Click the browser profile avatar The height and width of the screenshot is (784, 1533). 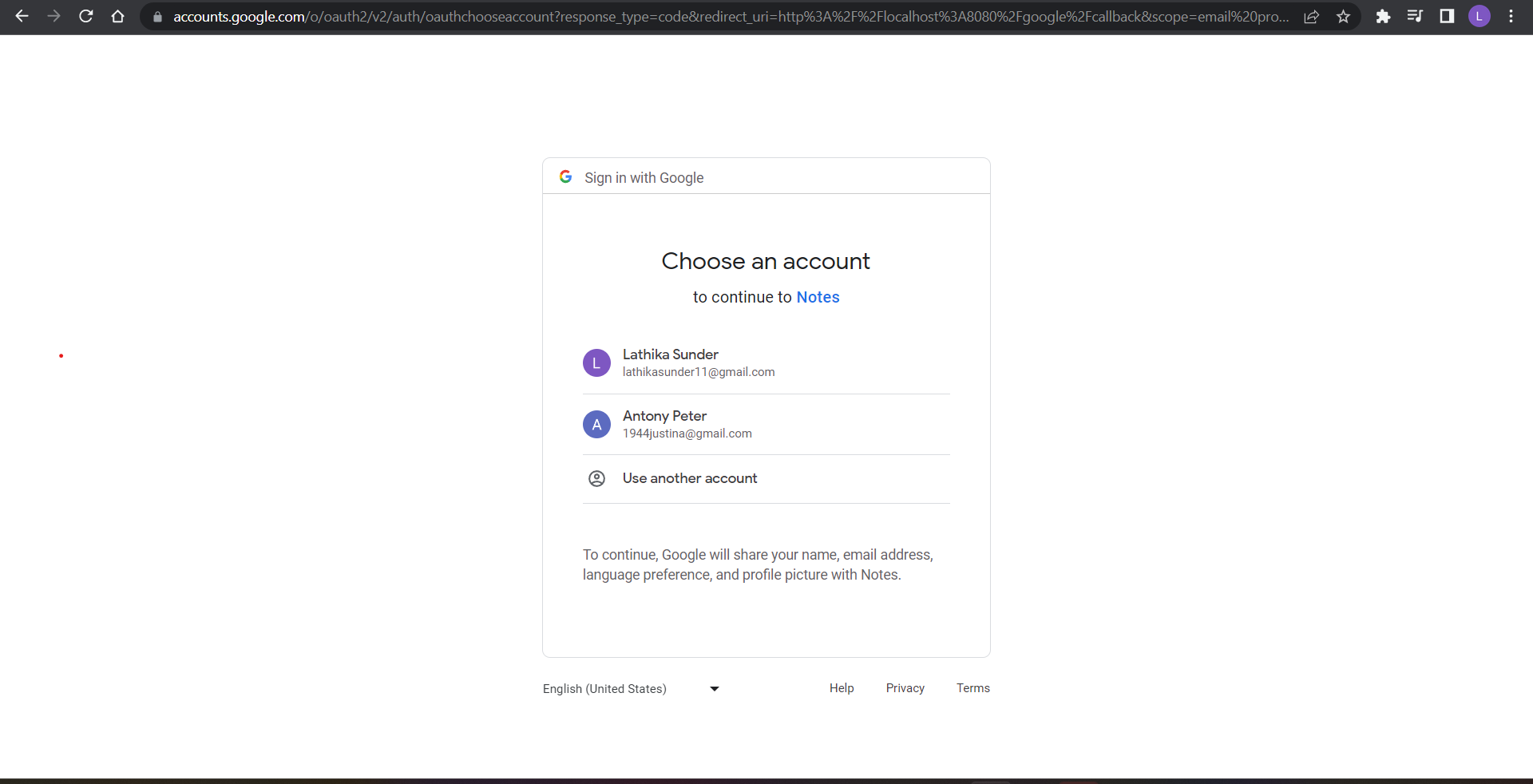tap(1480, 16)
